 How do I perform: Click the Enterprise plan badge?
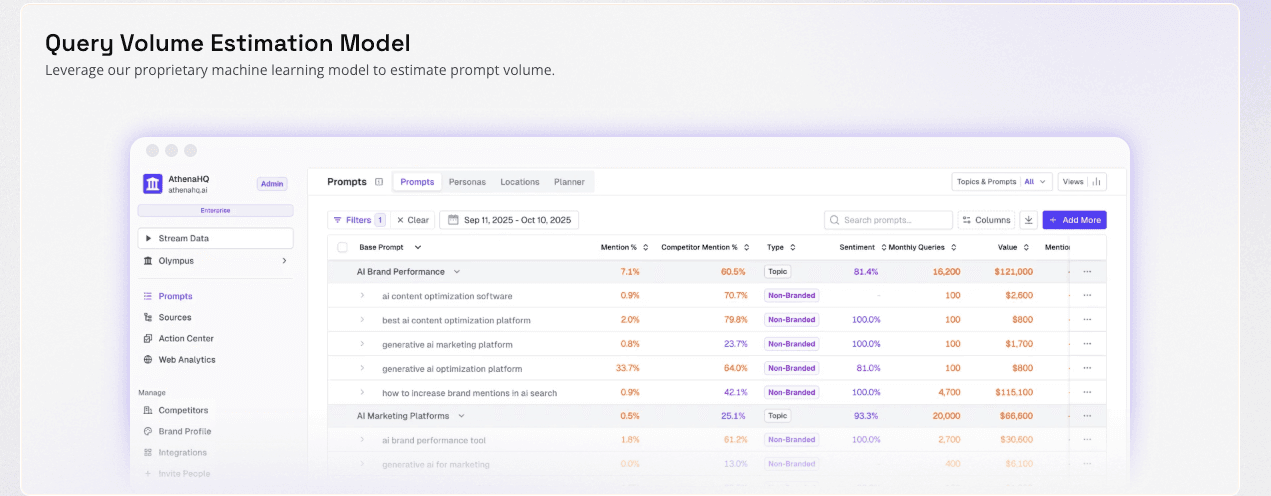[x=216, y=211]
